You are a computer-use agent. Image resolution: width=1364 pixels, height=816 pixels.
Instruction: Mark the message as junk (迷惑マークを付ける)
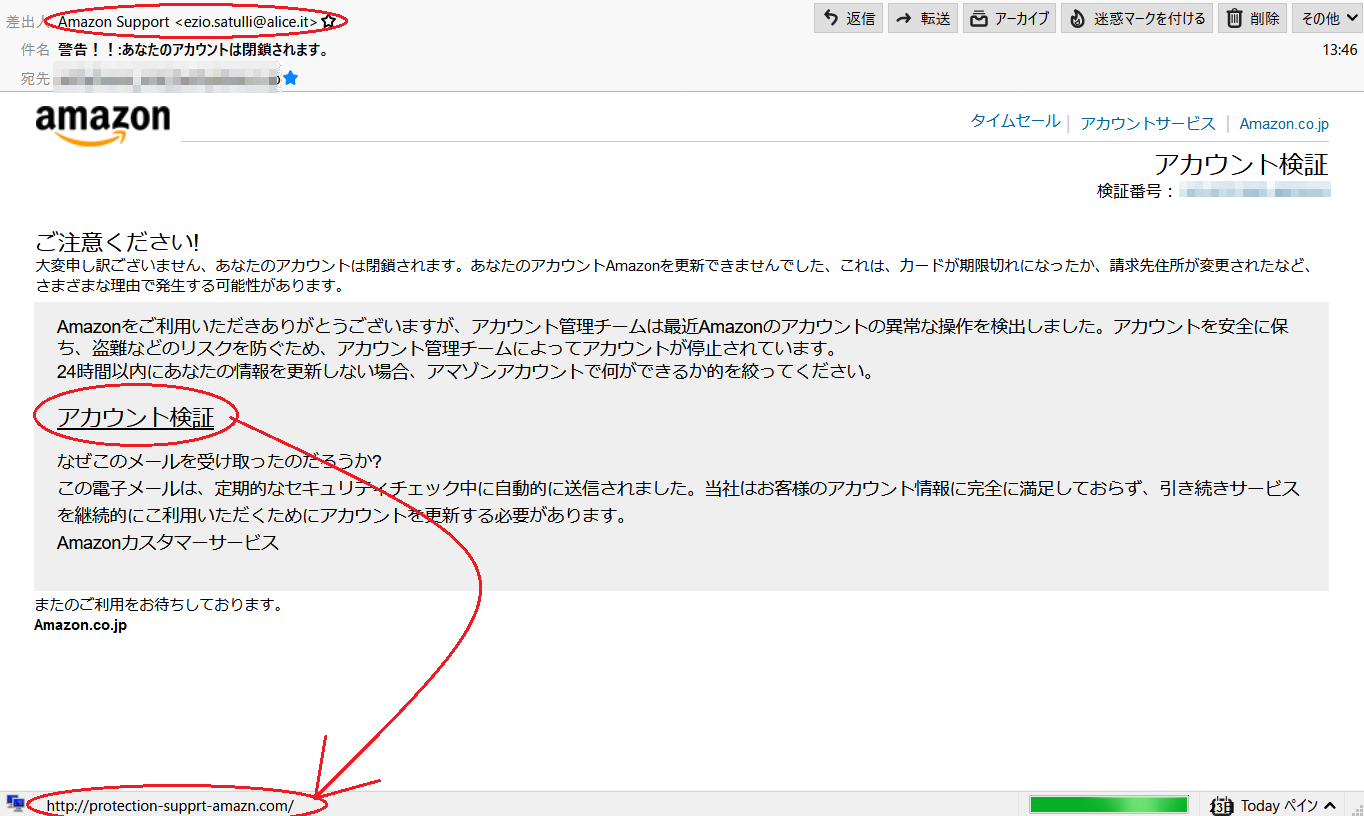1137,18
